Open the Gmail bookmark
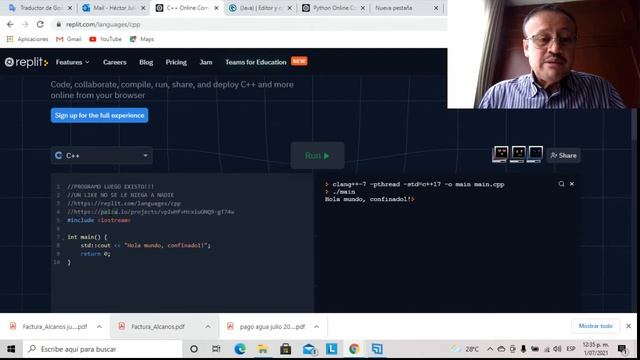Screen dimensions: 640x360 69,39
